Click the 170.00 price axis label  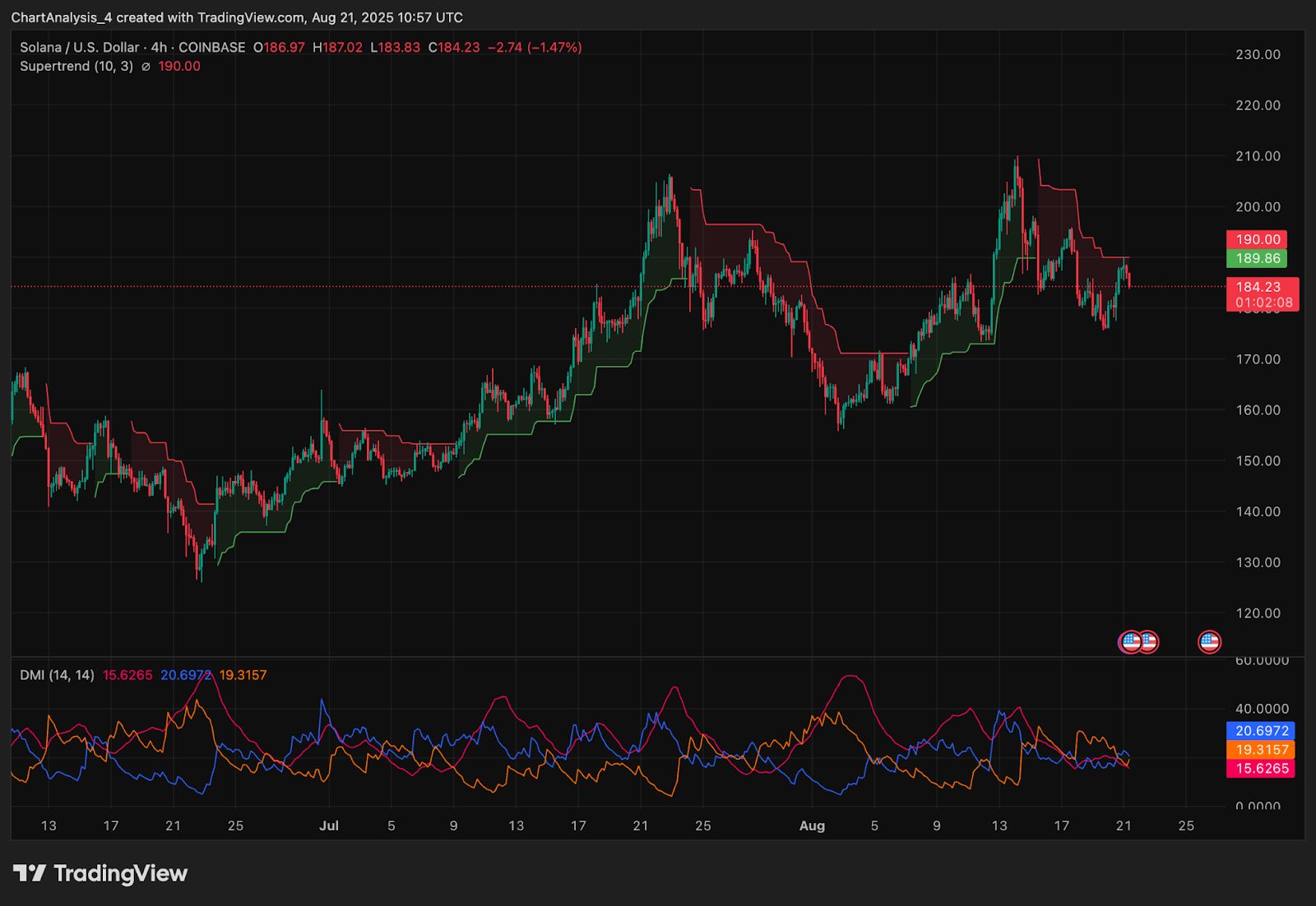click(1258, 359)
